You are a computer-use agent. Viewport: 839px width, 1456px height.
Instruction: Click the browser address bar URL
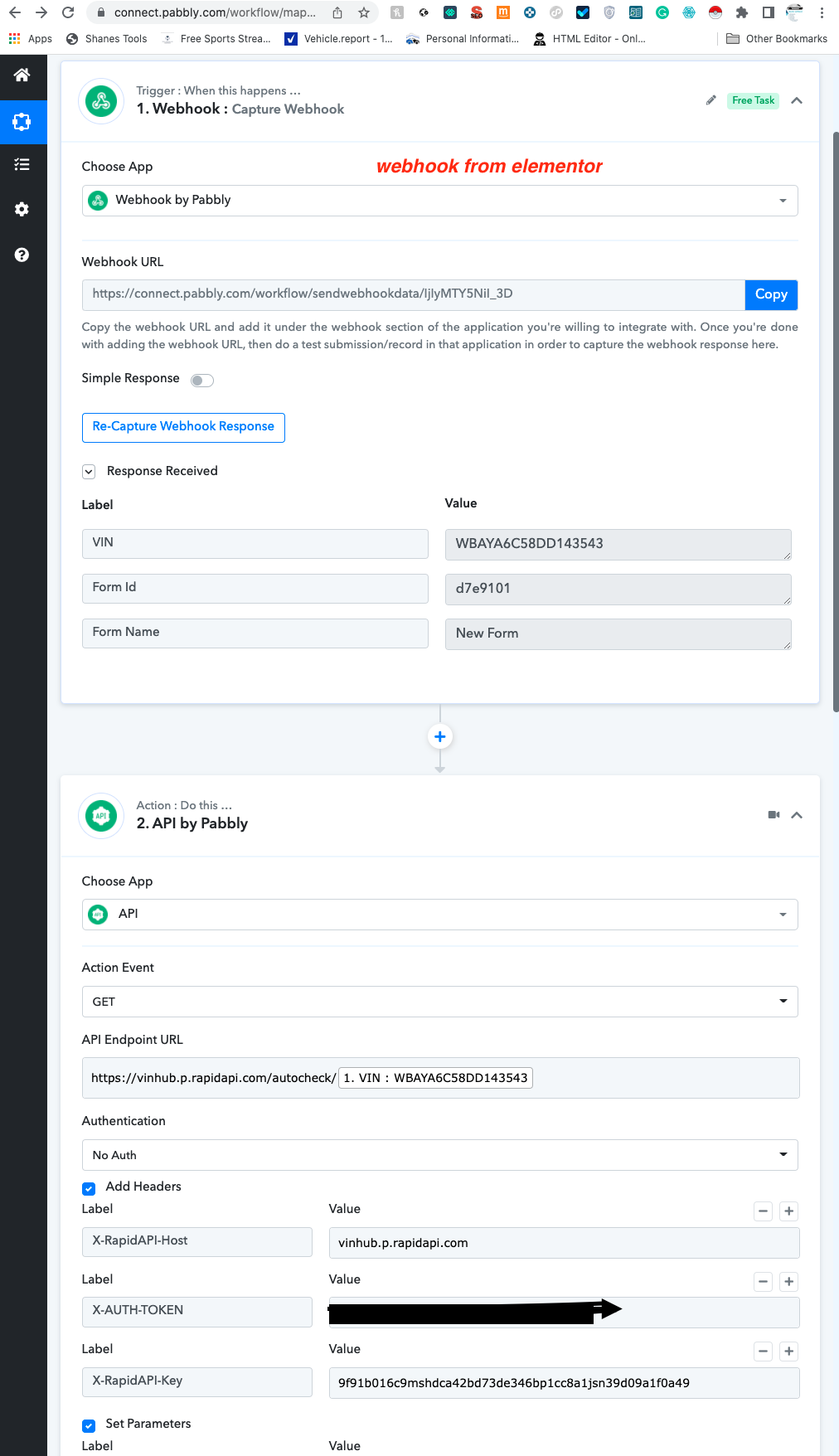pyautogui.click(x=214, y=12)
